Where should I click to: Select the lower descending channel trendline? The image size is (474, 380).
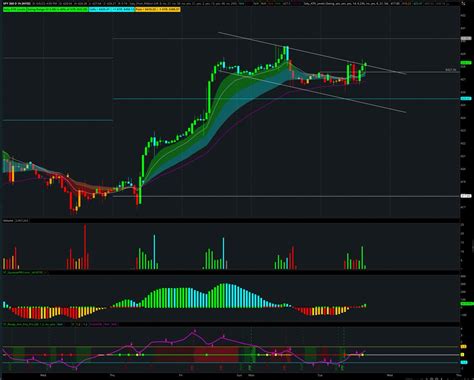pyautogui.click(x=312, y=91)
